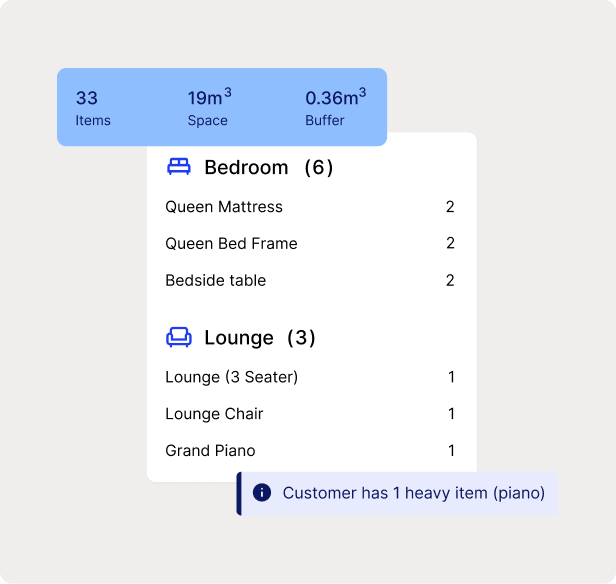Click the quantity 2 for Queen Bed Frame

click(450, 243)
